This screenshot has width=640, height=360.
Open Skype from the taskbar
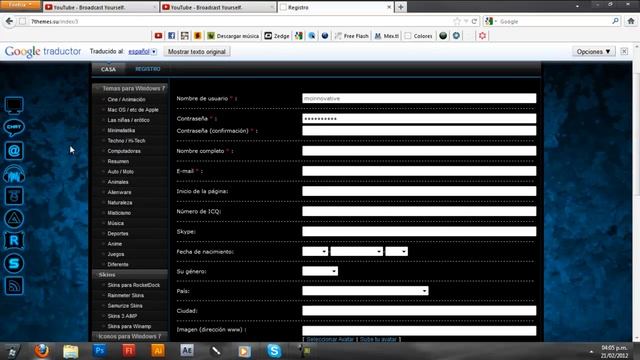(274, 351)
